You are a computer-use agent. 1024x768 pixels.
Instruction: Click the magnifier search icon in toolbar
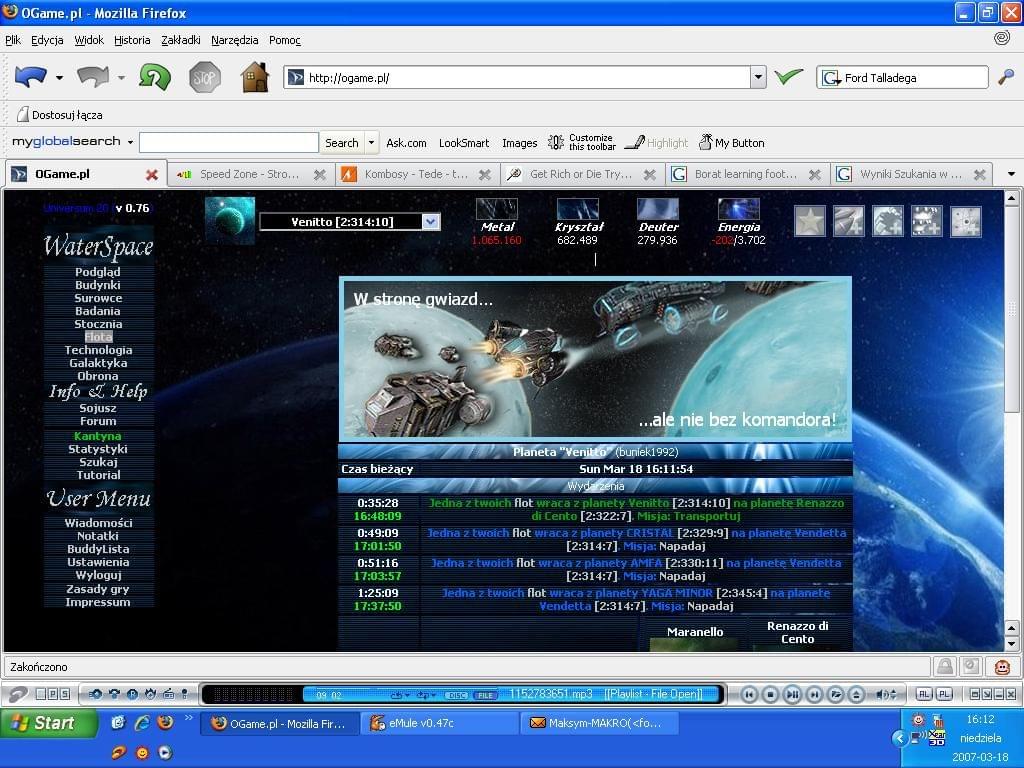coord(1006,78)
